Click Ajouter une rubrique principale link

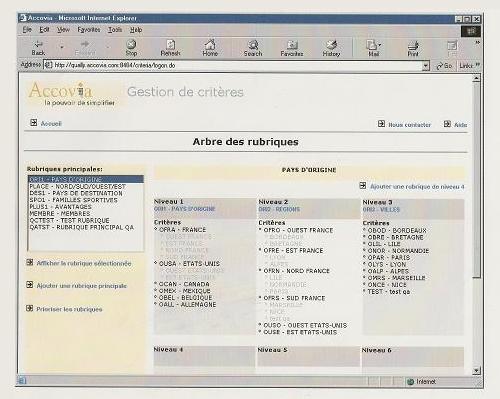point(82,286)
